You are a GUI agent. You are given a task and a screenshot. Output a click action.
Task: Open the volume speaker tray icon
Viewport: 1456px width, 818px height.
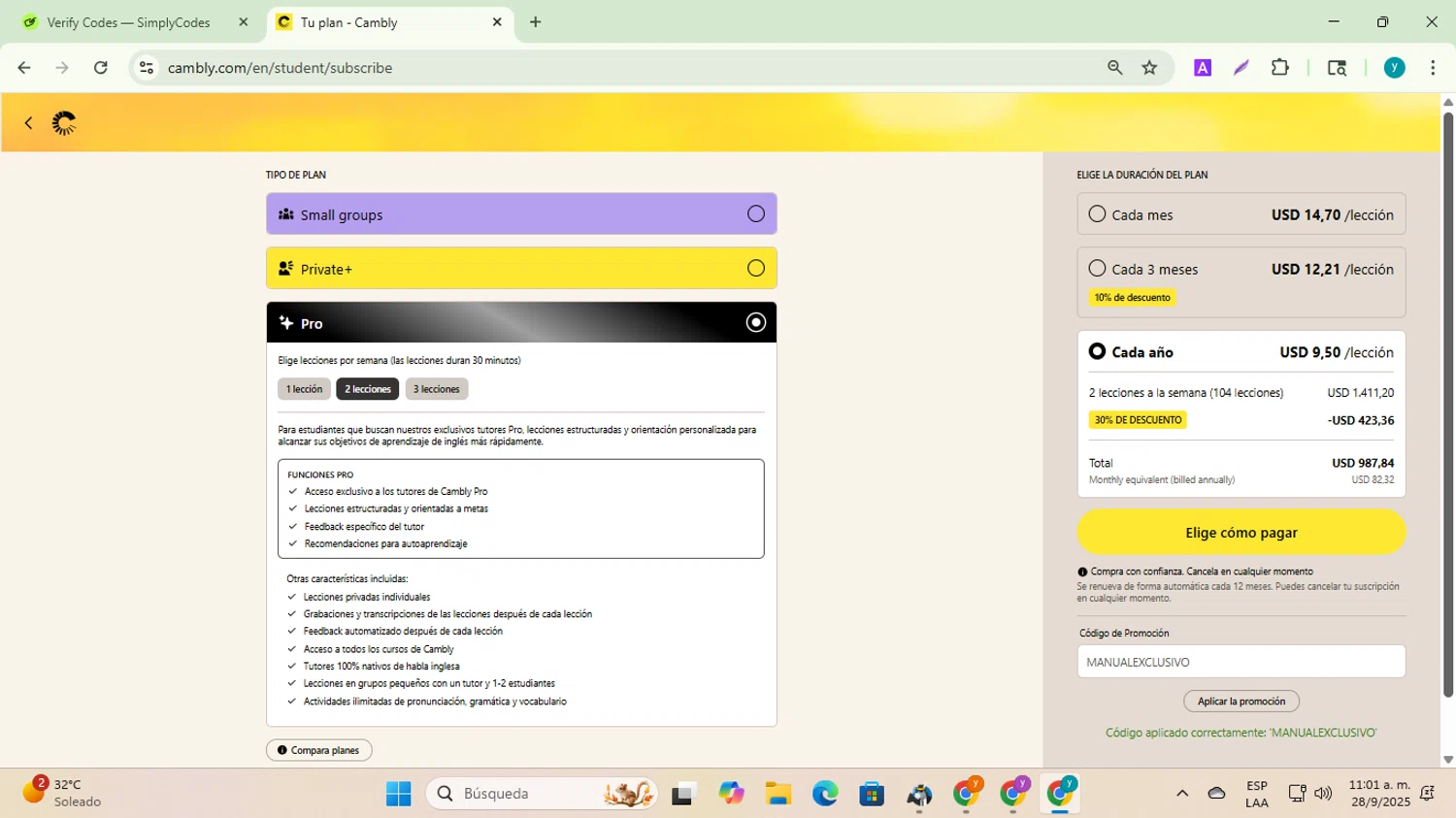(x=1323, y=794)
